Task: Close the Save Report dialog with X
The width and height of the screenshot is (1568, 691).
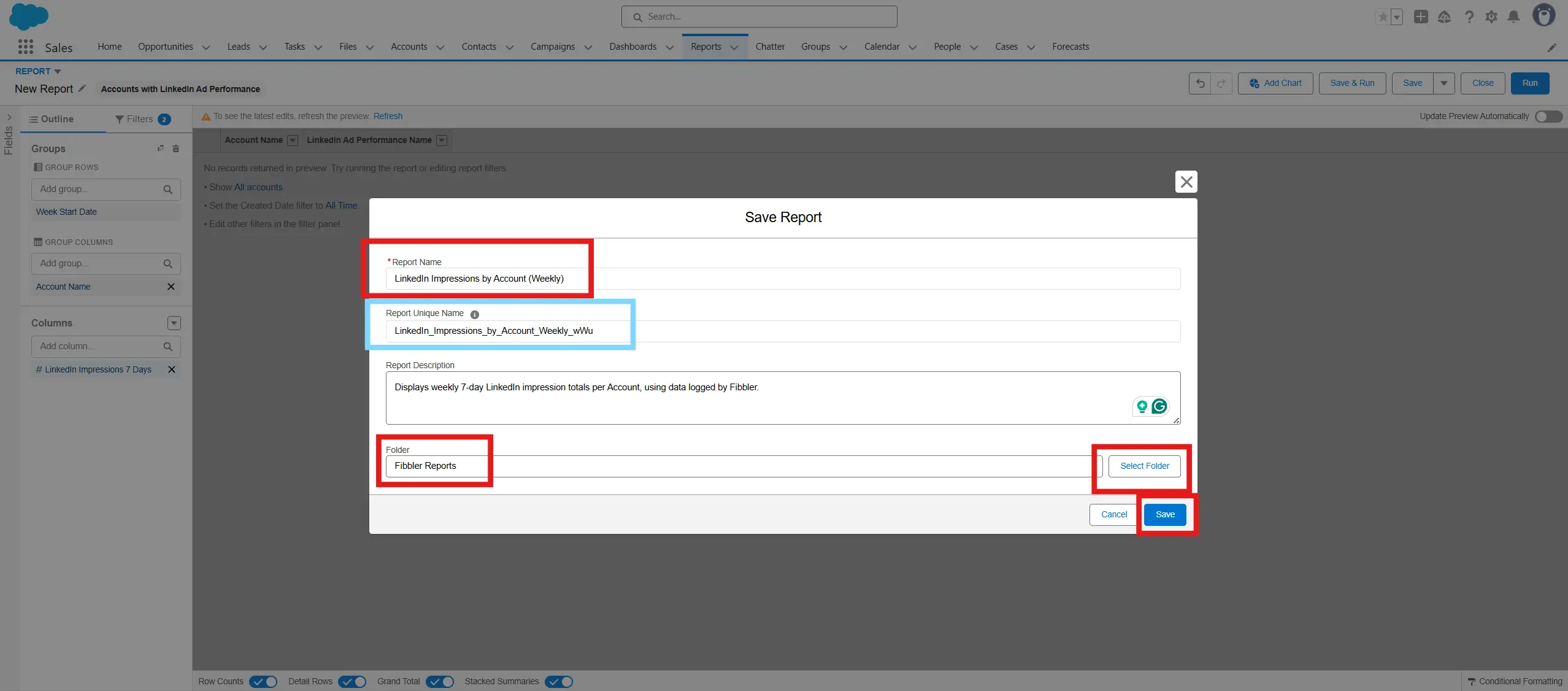Action: click(x=1186, y=182)
